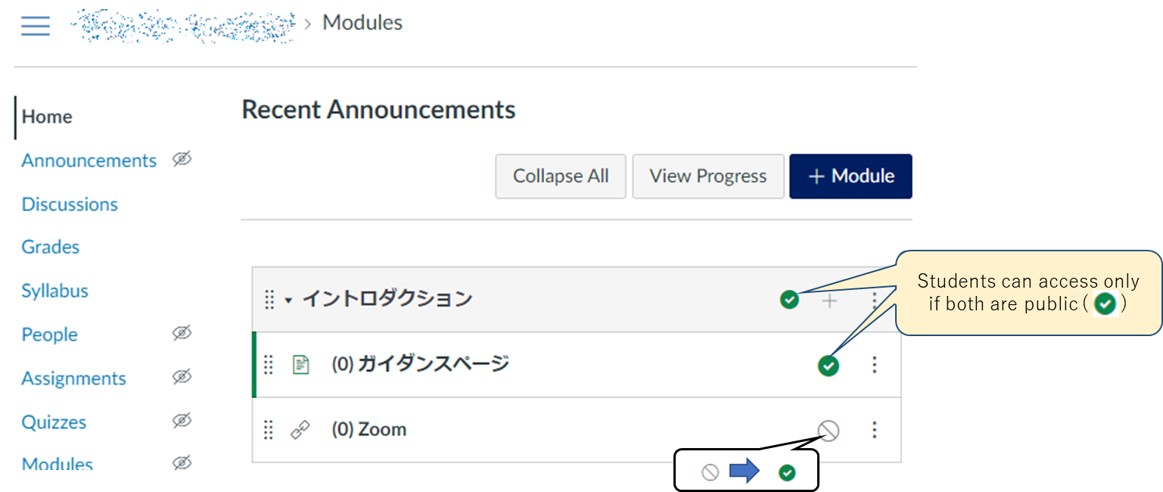Viewport: 1163px width, 492px height.
Task: Open the hamburger navigation menu
Action: pos(35,25)
